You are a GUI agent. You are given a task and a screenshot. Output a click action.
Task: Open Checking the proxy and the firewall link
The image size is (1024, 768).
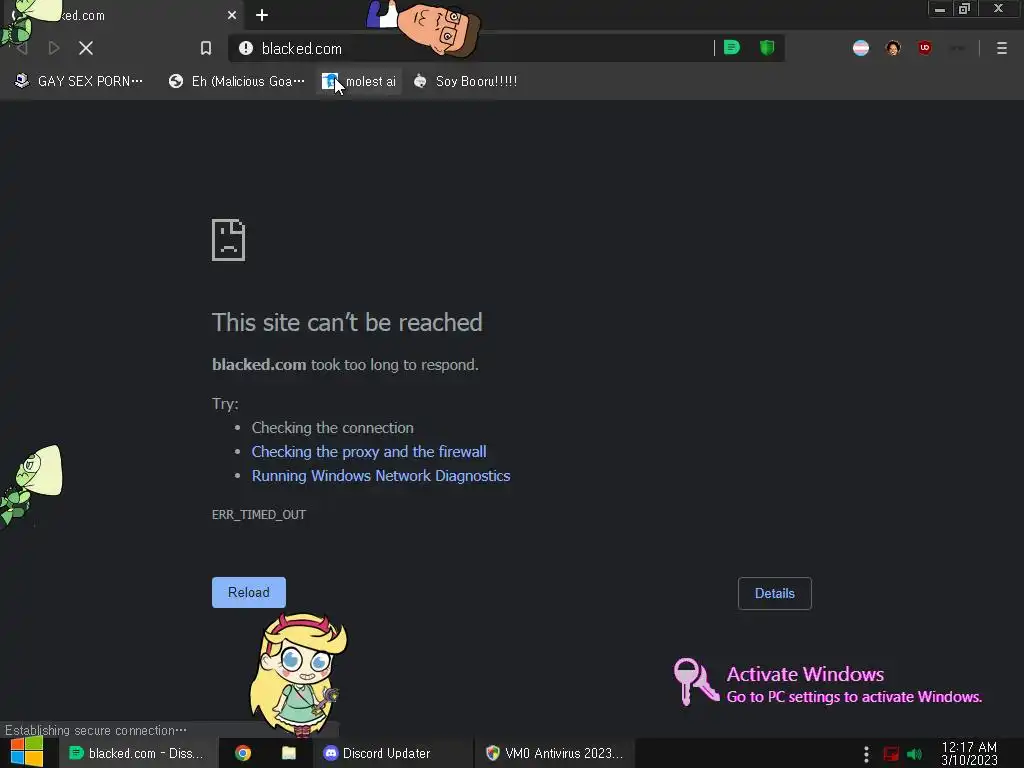click(x=369, y=452)
